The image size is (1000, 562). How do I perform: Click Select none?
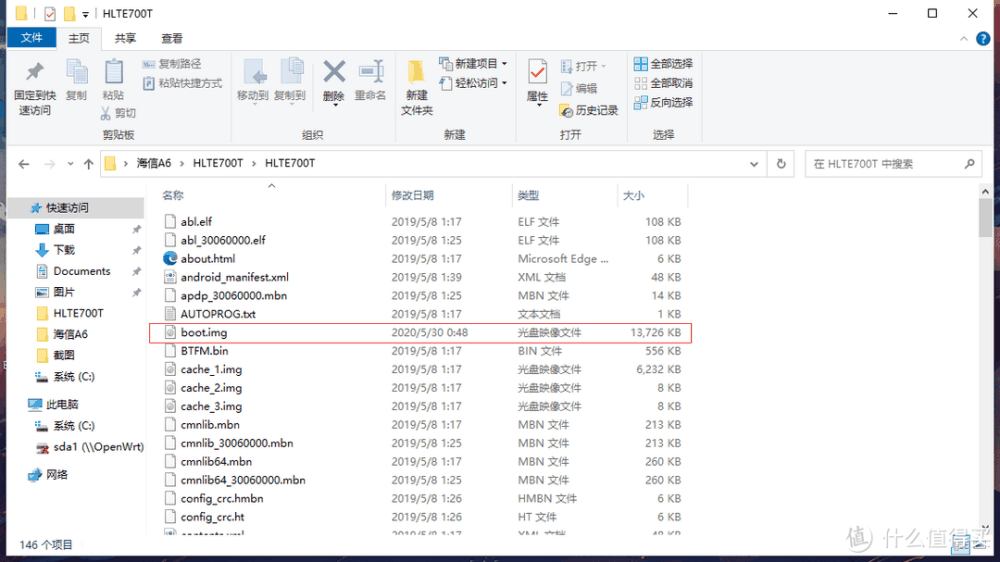(x=663, y=83)
